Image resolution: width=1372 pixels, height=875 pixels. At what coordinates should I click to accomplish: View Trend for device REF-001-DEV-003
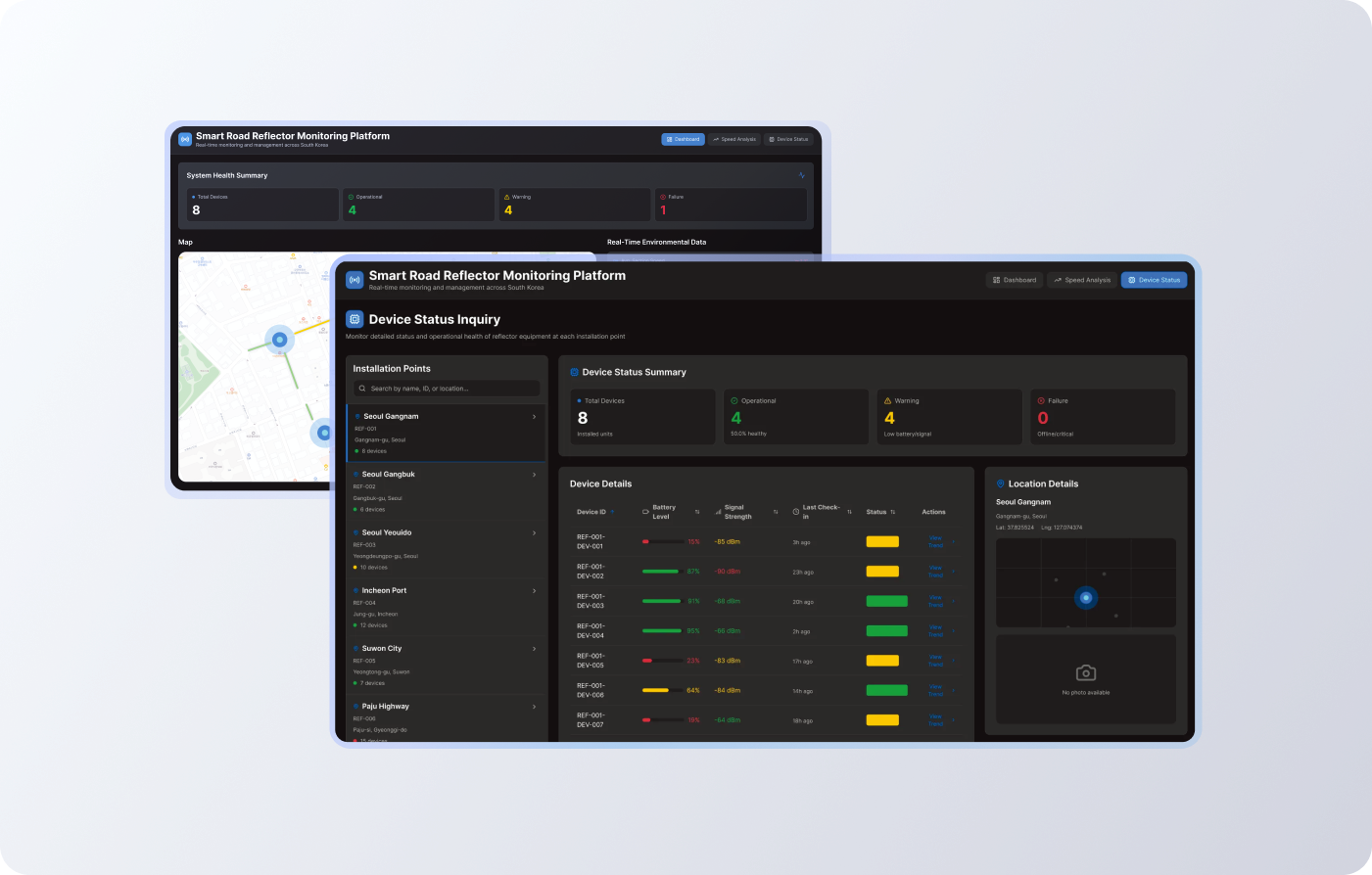pyautogui.click(x=935, y=601)
